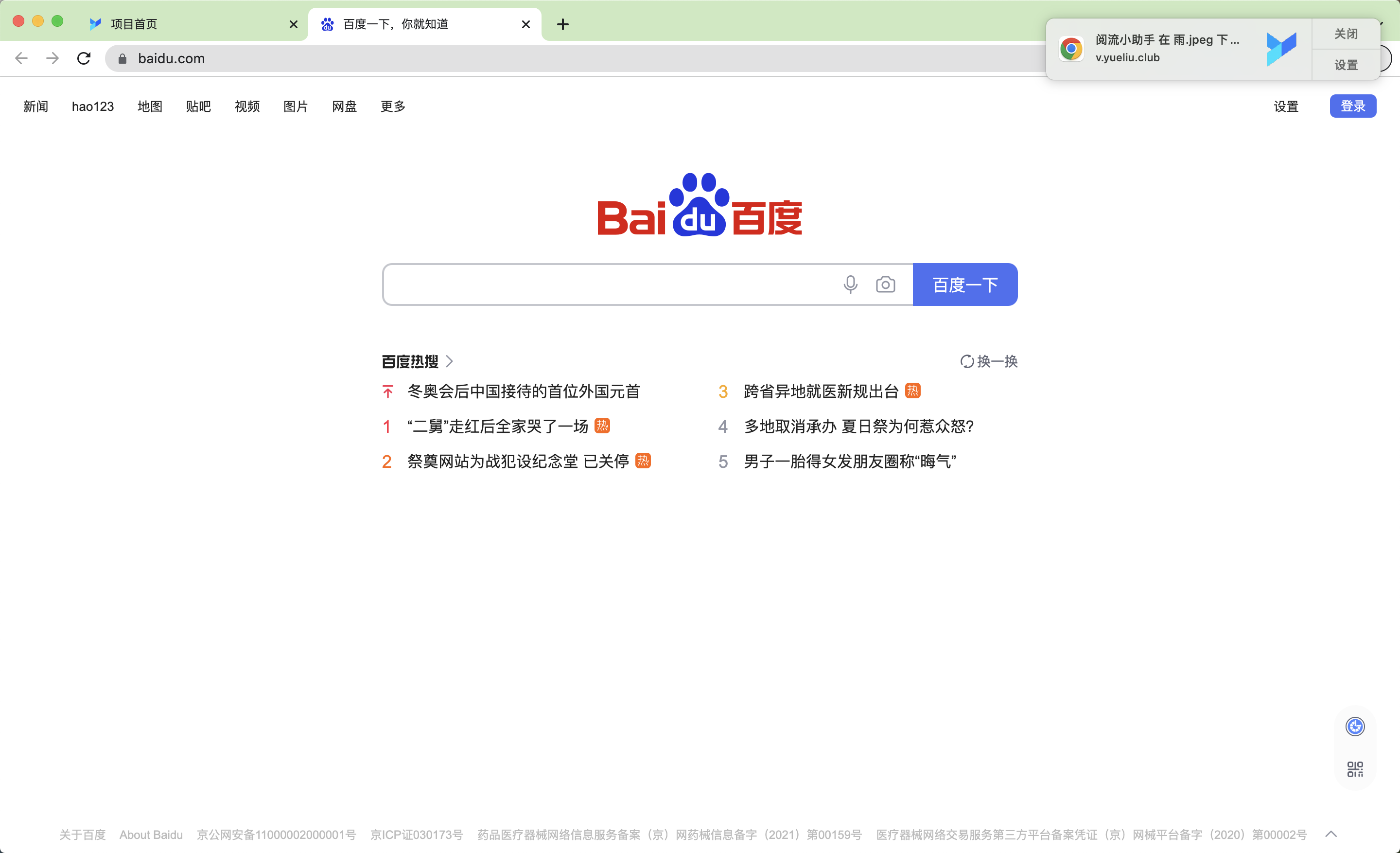Select the 百度一下，你就知道 tab
Image resolution: width=1400 pixels, height=853 pixels.
(424, 24)
